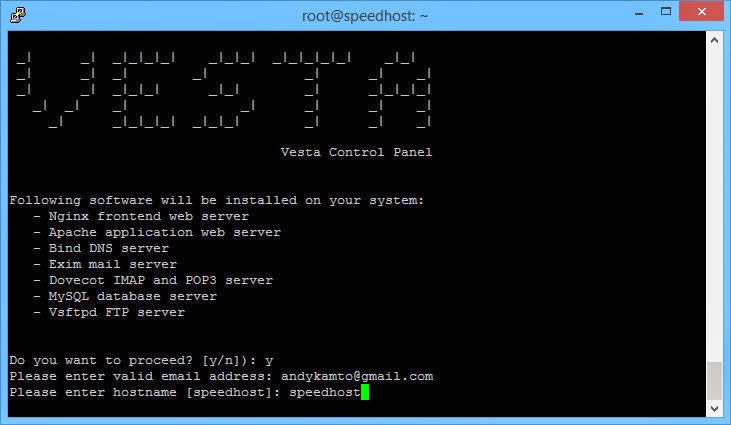Viewport: 731px width, 425px height.
Task: Open the PuTTY system menu icon
Action: point(18,15)
